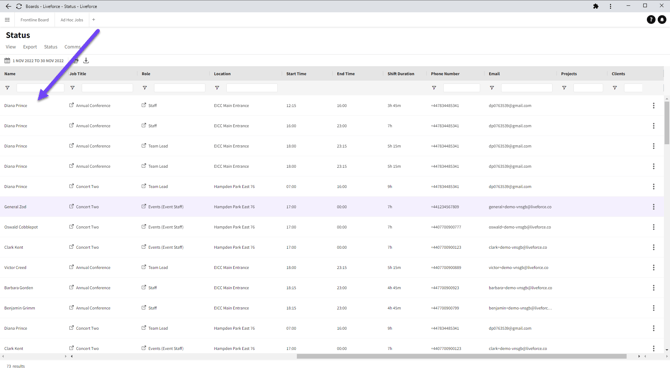Open actions menu for Diana Prince 12:15 shift
670x372 pixels.
click(653, 105)
